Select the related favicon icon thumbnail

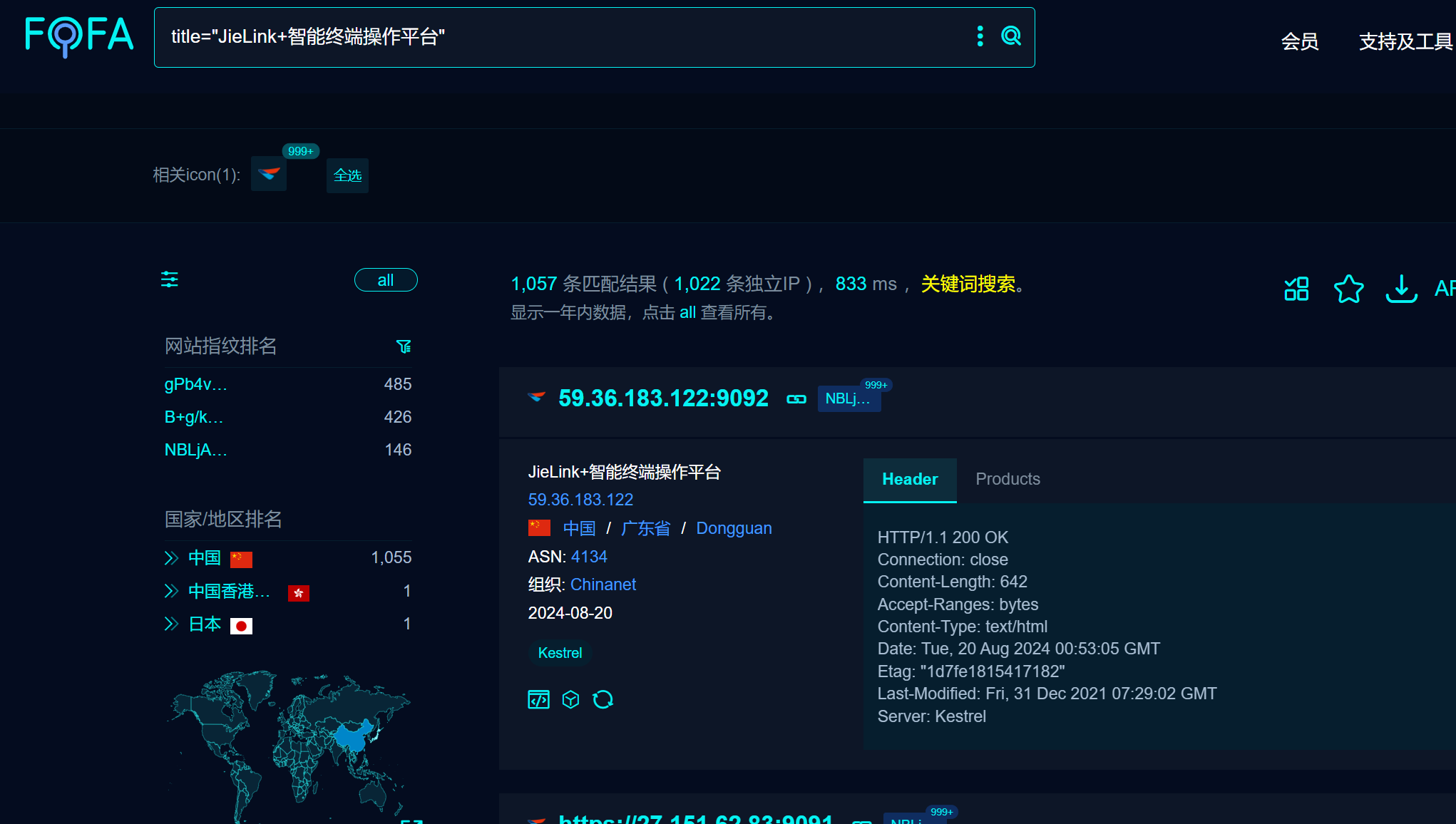click(269, 174)
